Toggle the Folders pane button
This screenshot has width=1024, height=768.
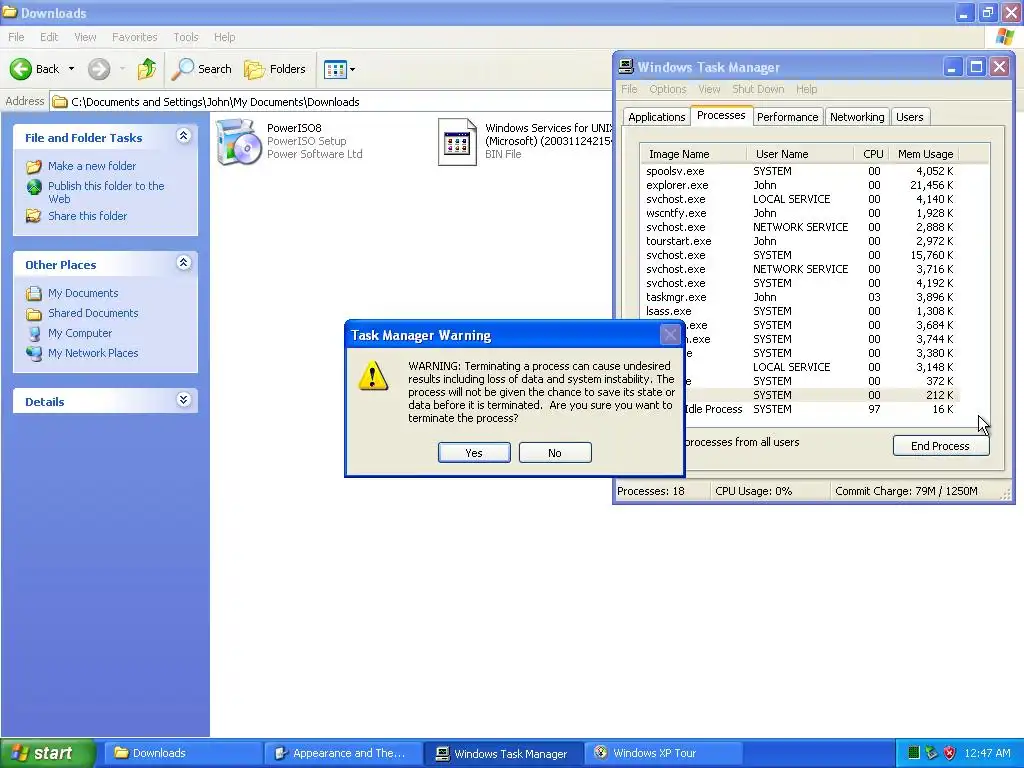point(274,69)
